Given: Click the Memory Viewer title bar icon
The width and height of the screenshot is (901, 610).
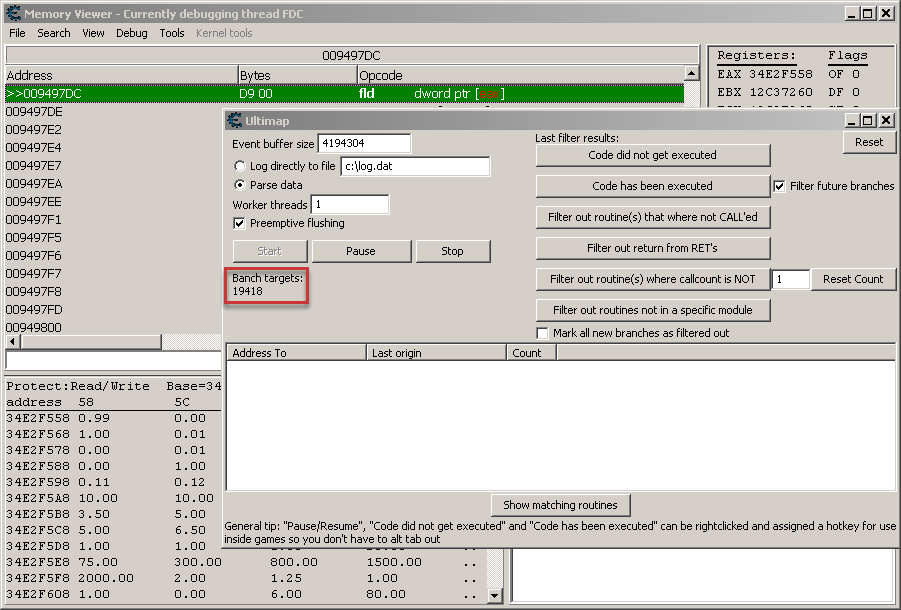Looking at the screenshot, I should (x=13, y=14).
